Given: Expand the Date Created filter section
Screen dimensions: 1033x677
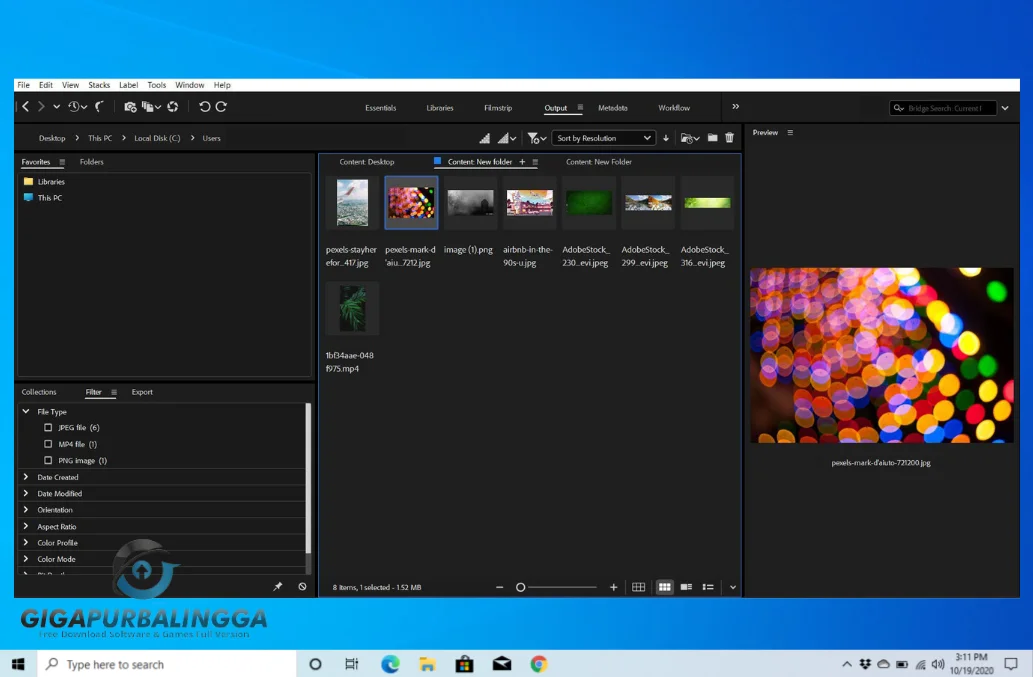Looking at the screenshot, I should coord(56,477).
